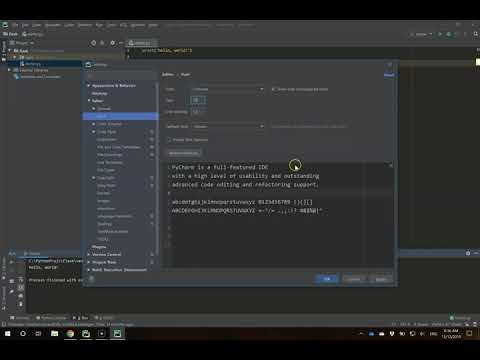
Task: Open the Edit menu
Action: [25, 25]
